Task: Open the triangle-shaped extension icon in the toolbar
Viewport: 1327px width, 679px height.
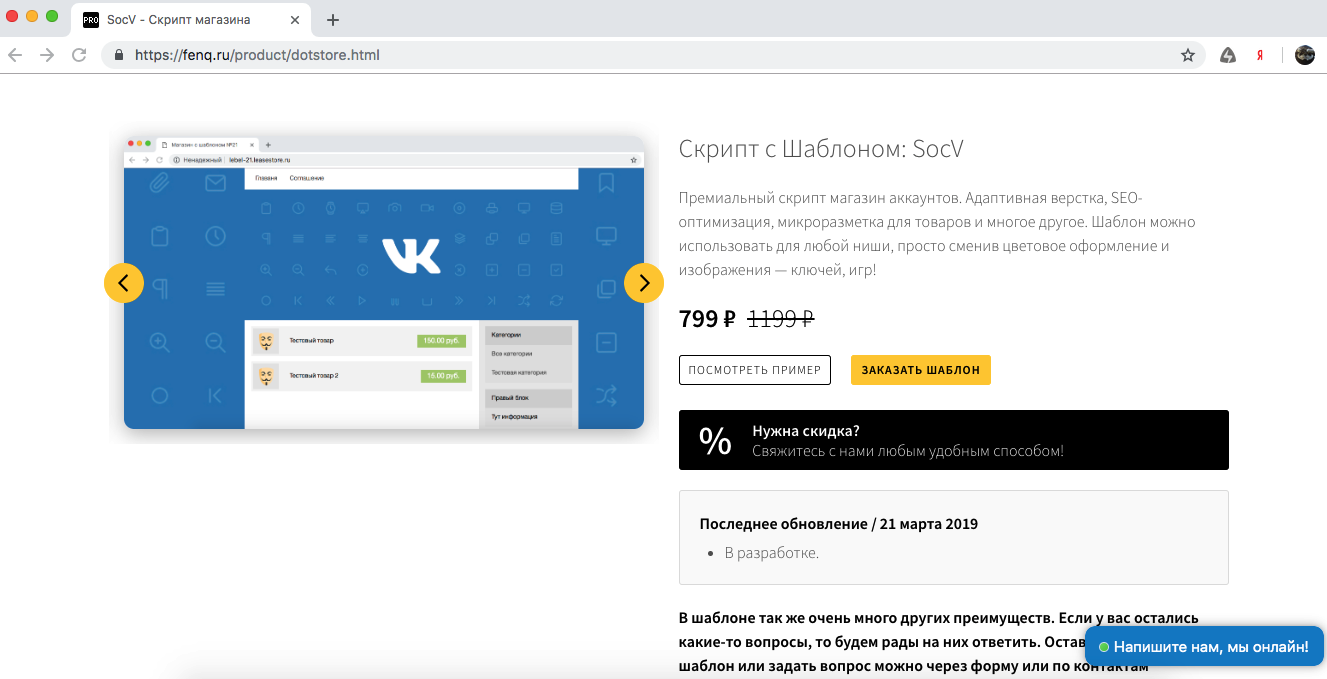Action: pos(1228,55)
